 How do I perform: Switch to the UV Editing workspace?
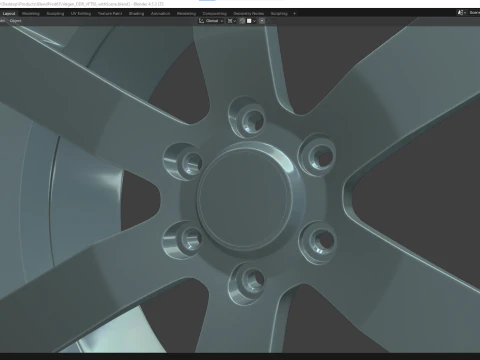point(81,13)
